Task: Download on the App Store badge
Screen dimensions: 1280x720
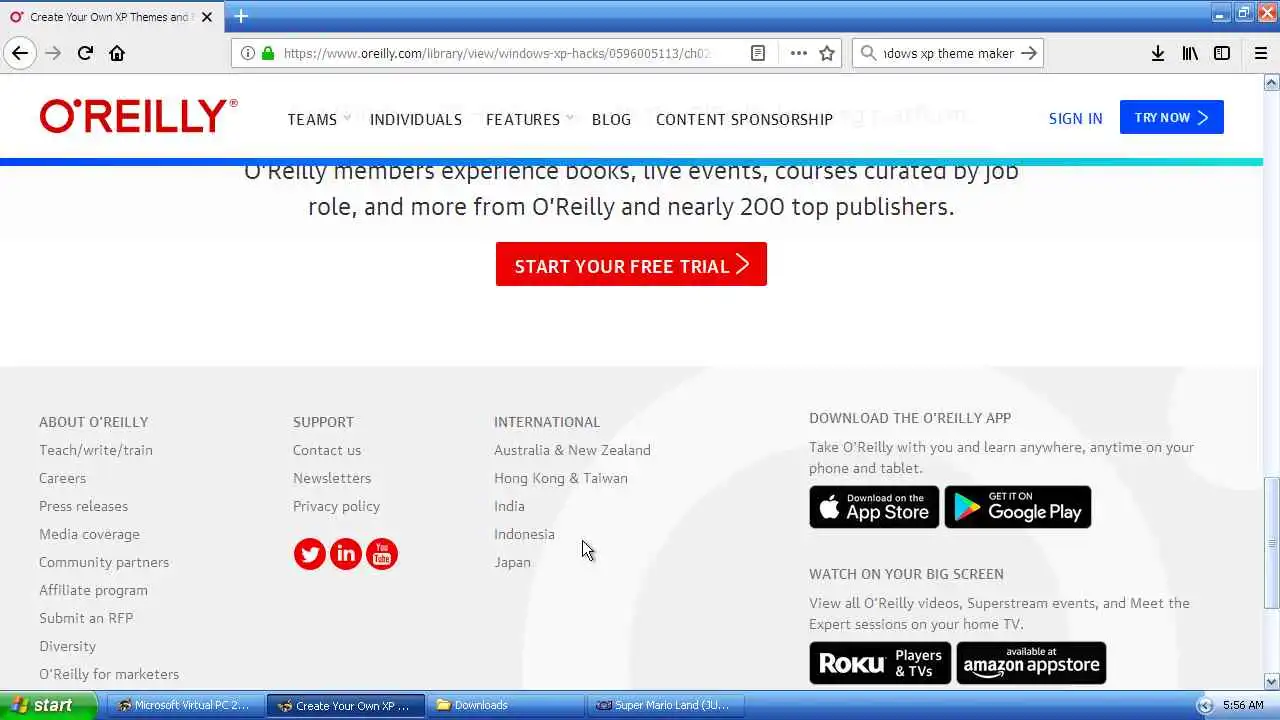Action: coord(874,507)
